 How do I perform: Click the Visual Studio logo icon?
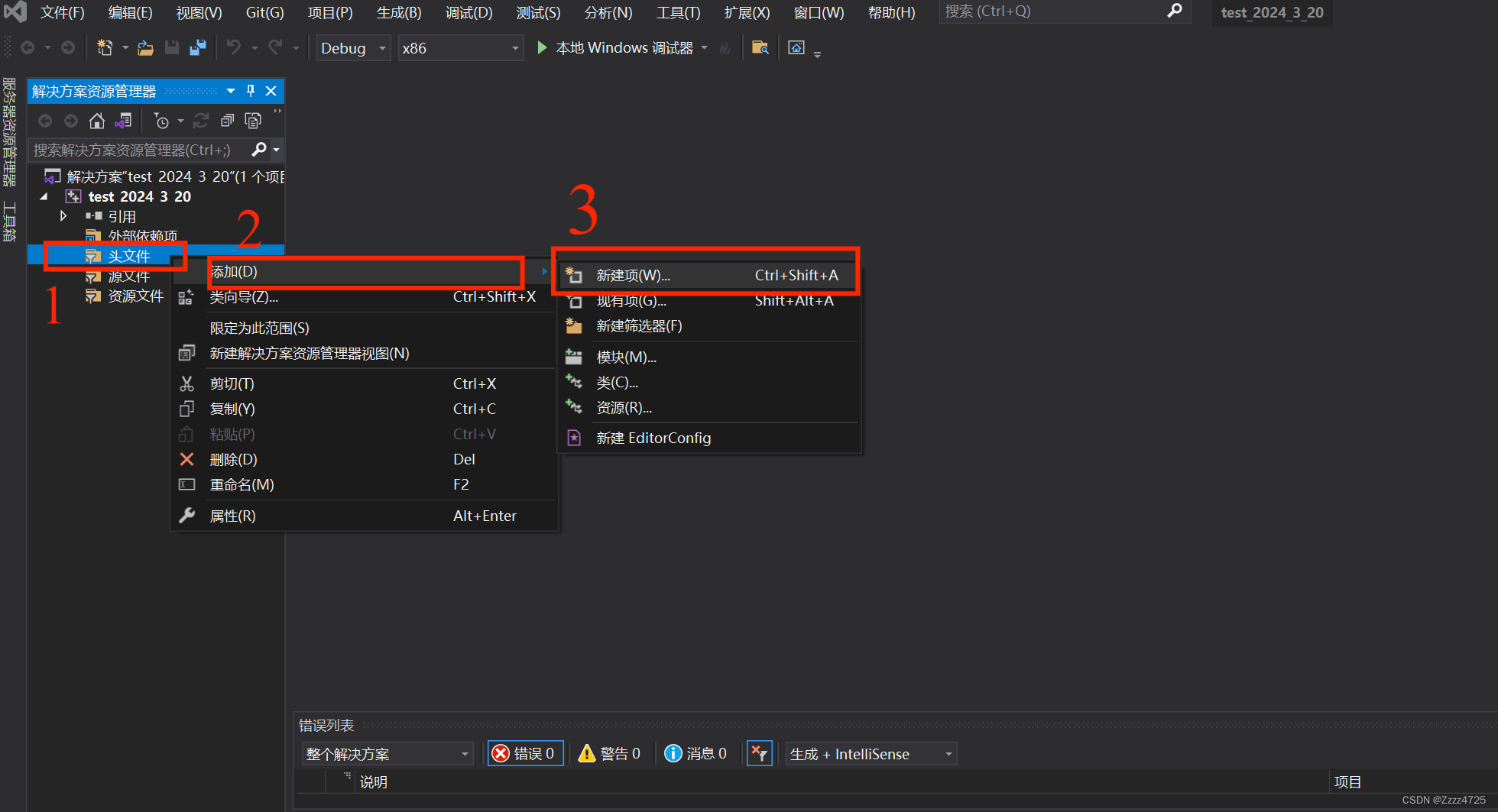click(15, 11)
